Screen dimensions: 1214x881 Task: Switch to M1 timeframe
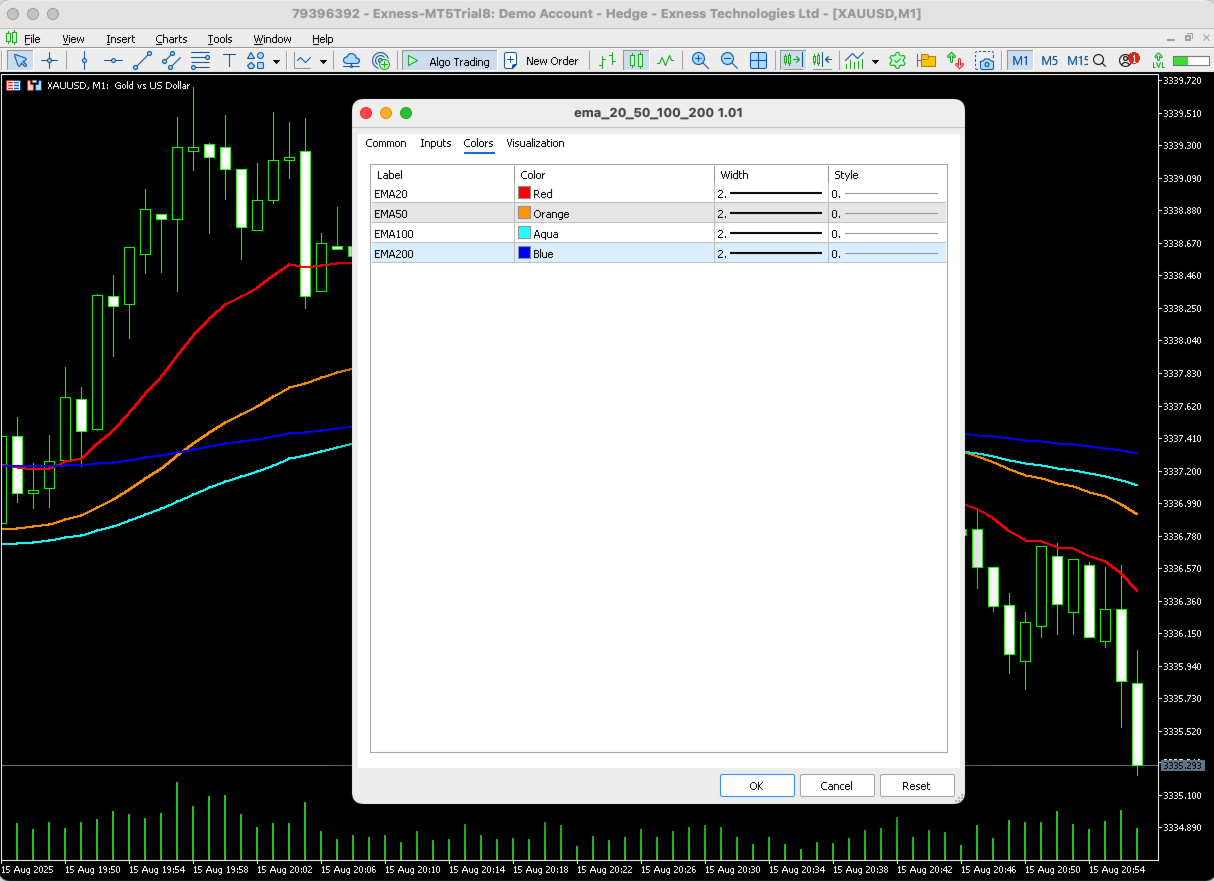[x=1020, y=61]
